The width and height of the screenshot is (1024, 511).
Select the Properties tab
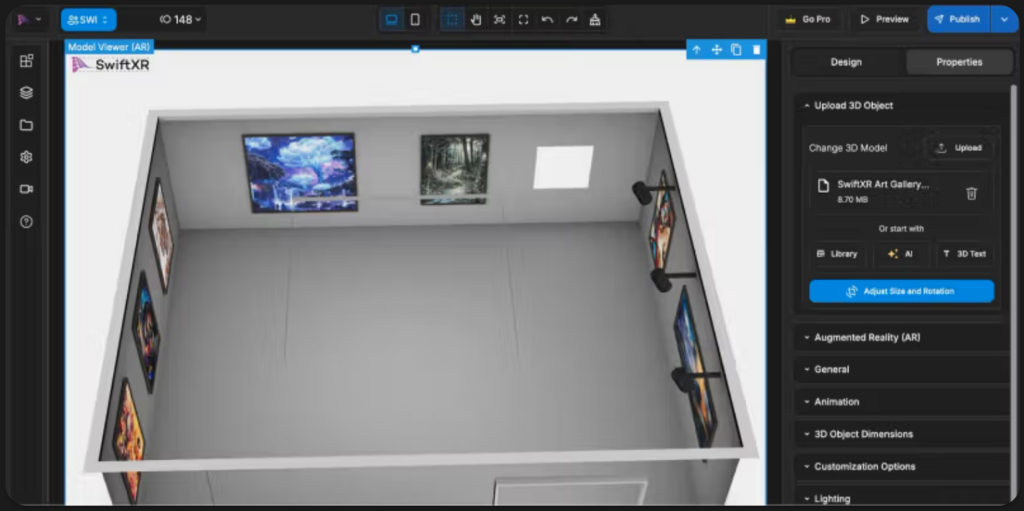click(958, 62)
